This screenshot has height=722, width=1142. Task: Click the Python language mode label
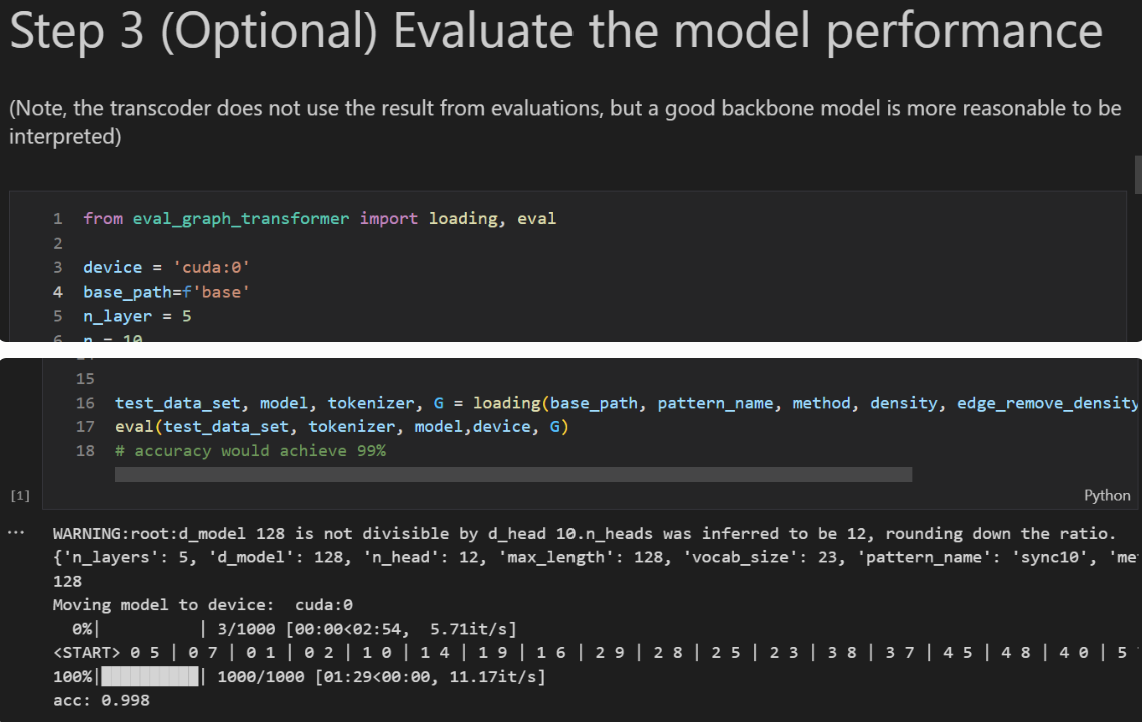click(1107, 496)
